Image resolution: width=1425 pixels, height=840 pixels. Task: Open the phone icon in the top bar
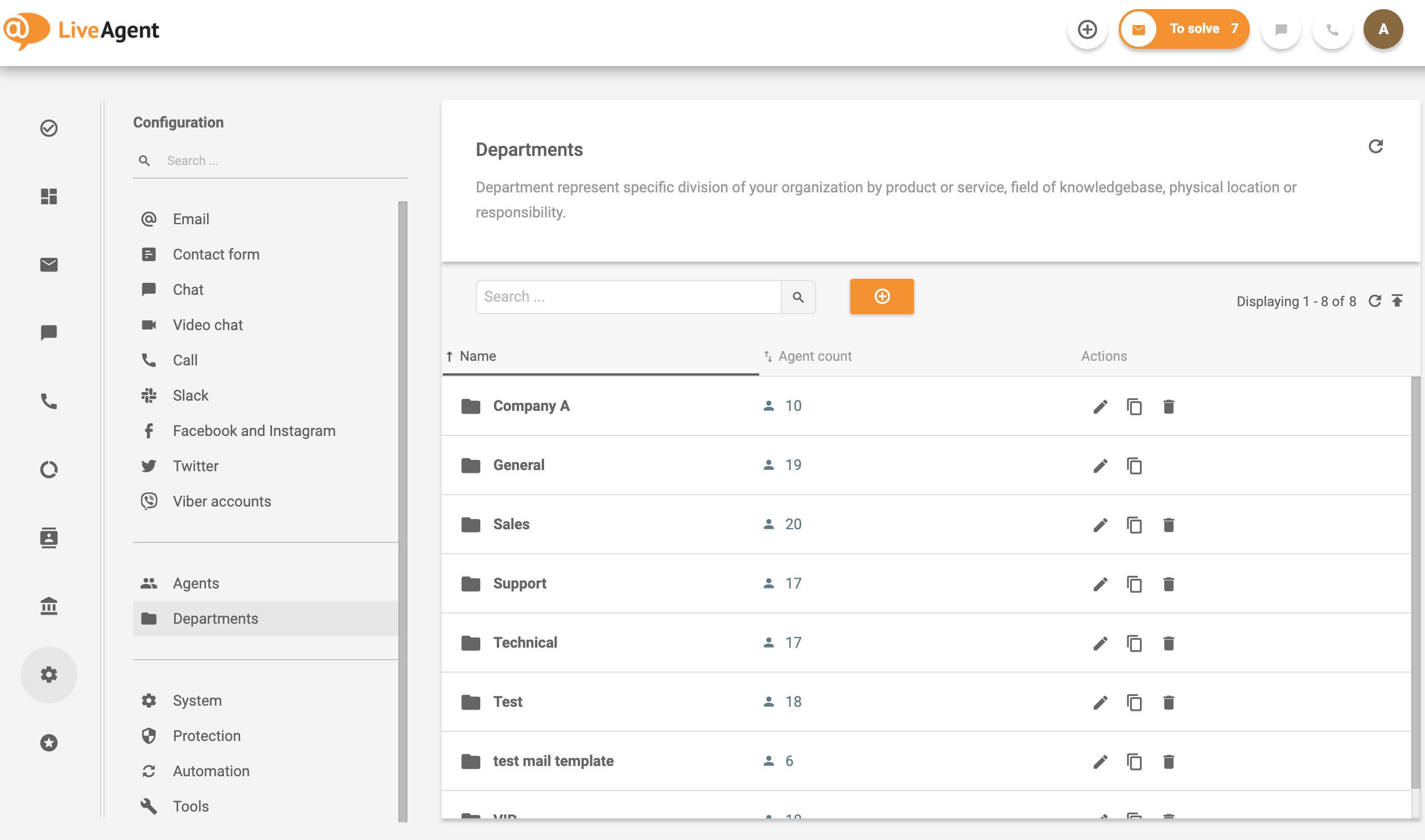(x=1332, y=31)
